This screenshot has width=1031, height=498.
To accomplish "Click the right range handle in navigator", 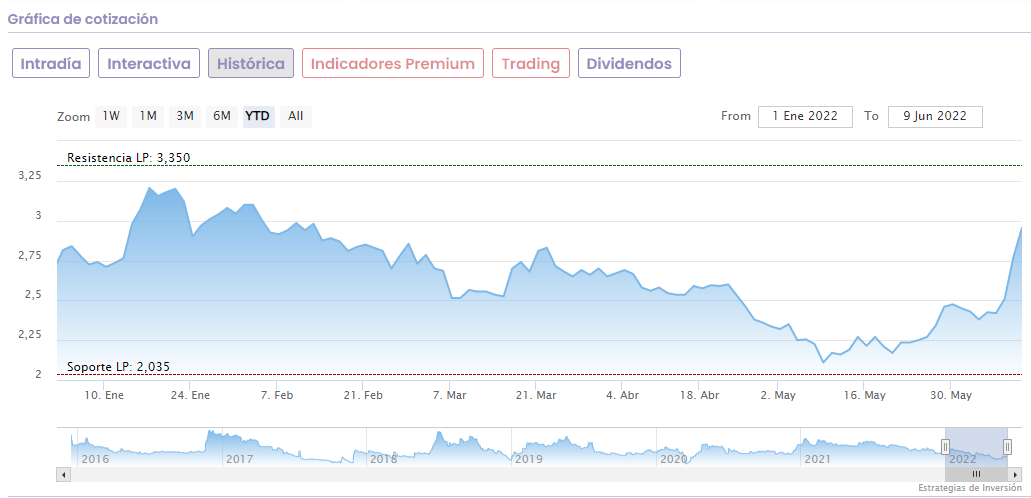I will coord(1007,447).
